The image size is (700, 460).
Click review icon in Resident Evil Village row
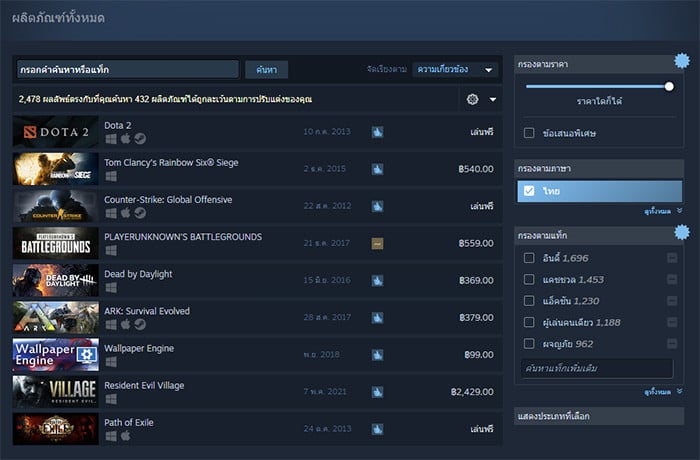[x=378, y=392]
